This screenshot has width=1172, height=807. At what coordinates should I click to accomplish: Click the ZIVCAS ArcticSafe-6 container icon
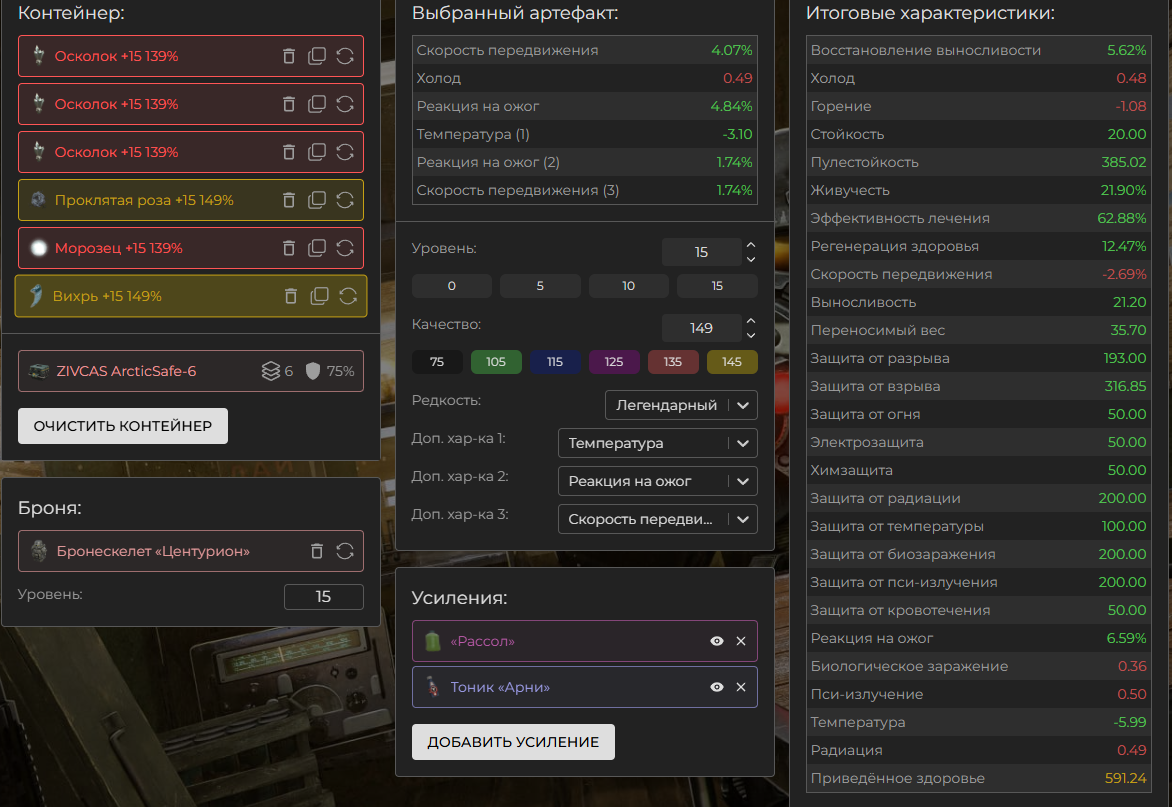coord(39,371)
